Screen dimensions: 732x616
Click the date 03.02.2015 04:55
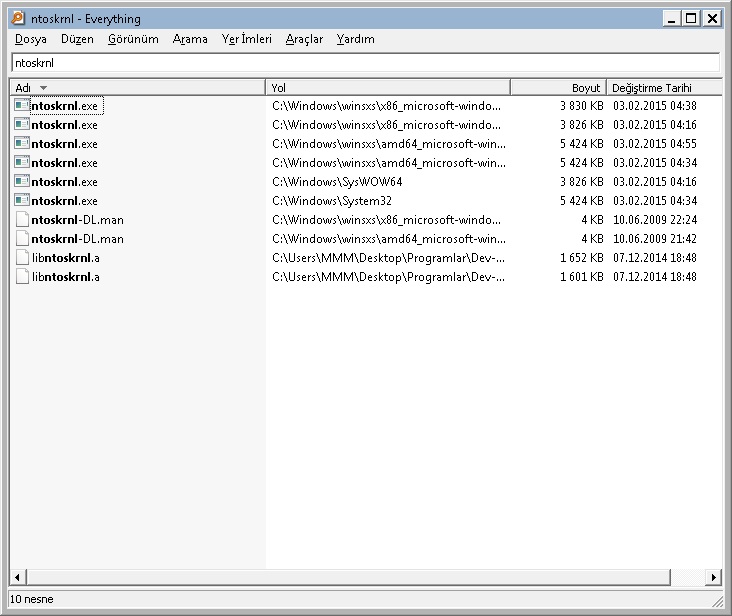point(655,144)
